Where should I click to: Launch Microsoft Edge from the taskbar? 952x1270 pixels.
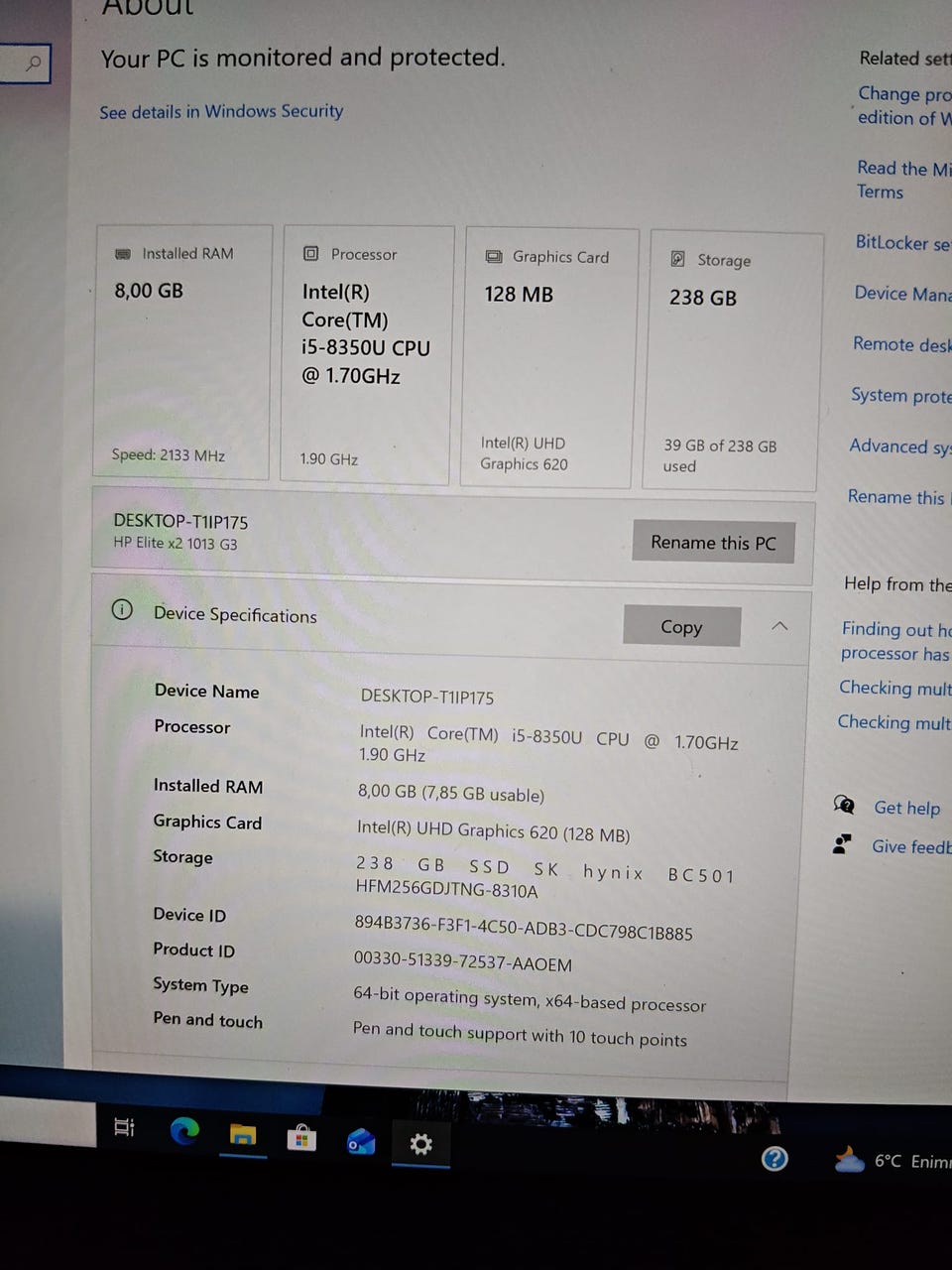(184, 1130)
